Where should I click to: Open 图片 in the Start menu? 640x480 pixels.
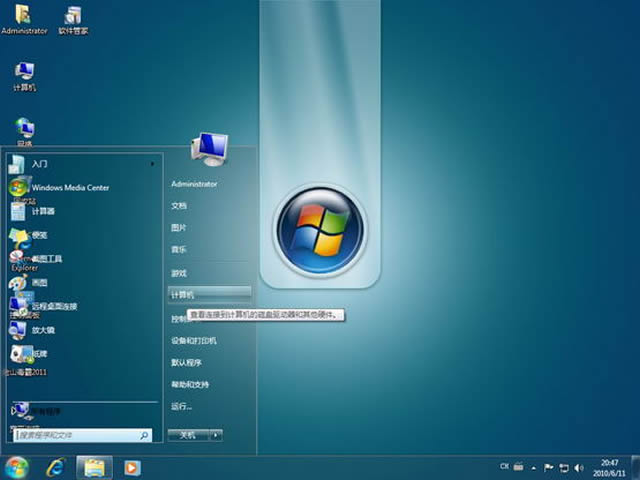(178, 228)
